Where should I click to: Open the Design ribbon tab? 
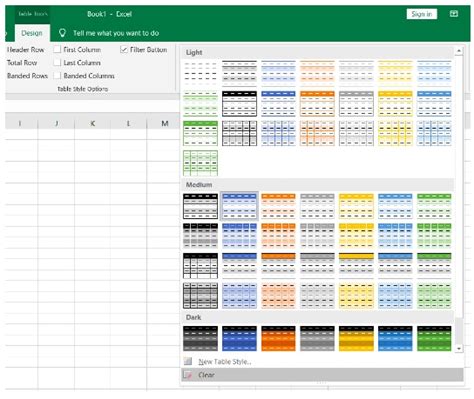(x=32, y=33)
